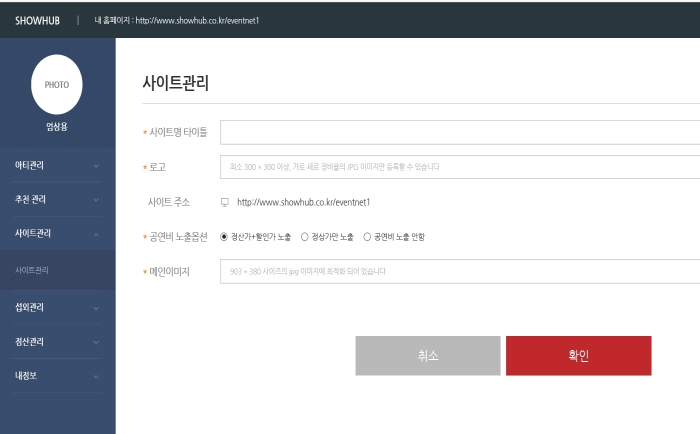Collapse 사이트관리 chevron in sidebar

pyautogui.click(x=96, y=233)
